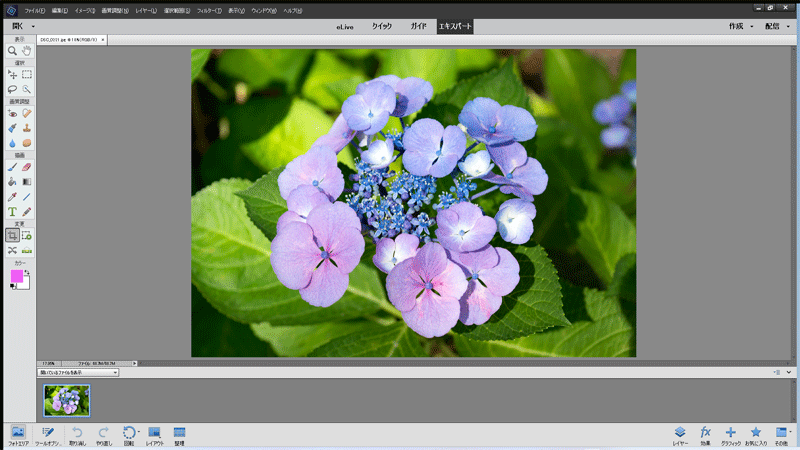Open the Layout (レイアウト) options
The height and width of the screenshot is (450, 800).
(x=155, y=436)
